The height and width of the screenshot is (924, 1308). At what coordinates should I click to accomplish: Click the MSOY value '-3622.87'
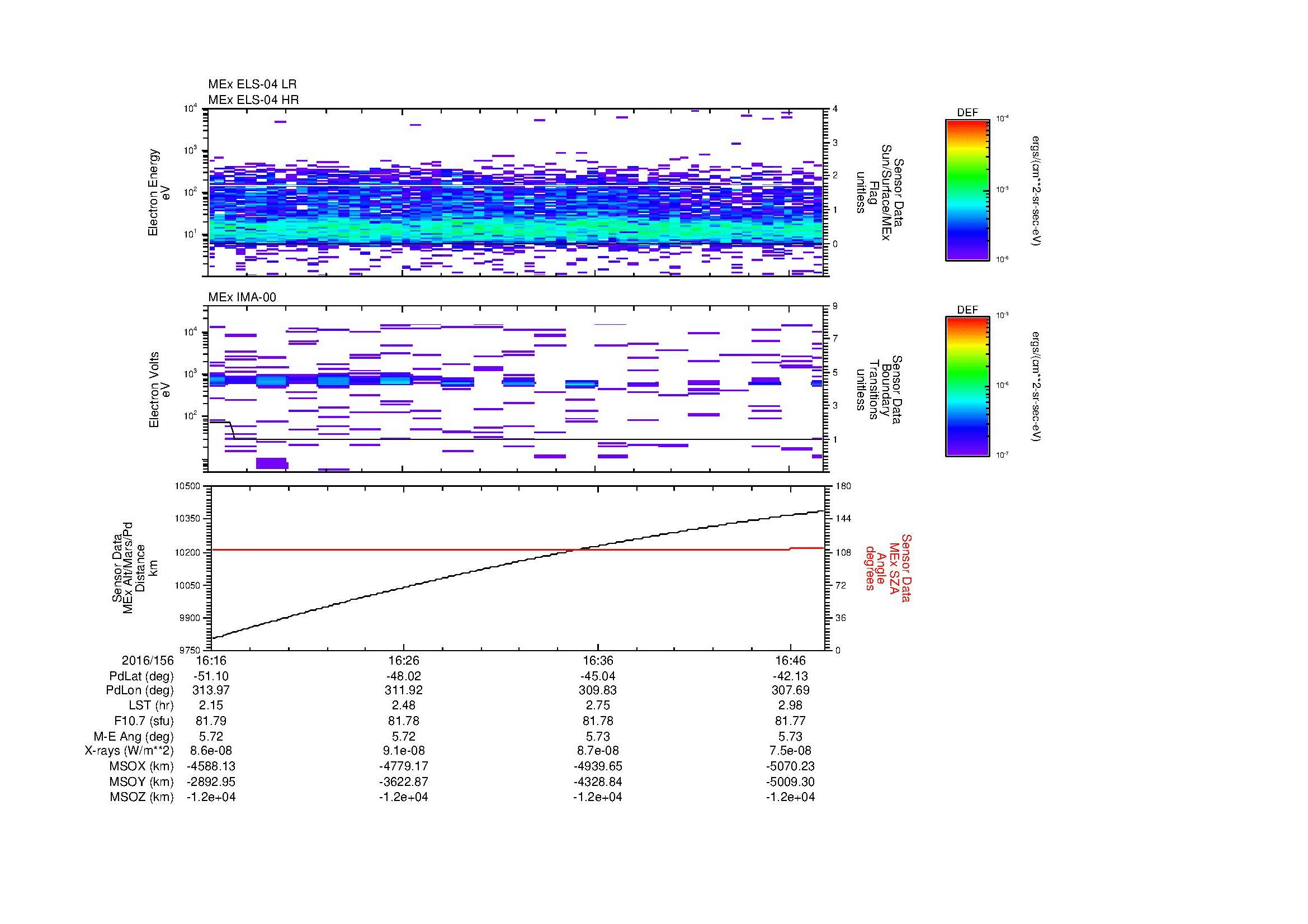(x=403, y=781)
